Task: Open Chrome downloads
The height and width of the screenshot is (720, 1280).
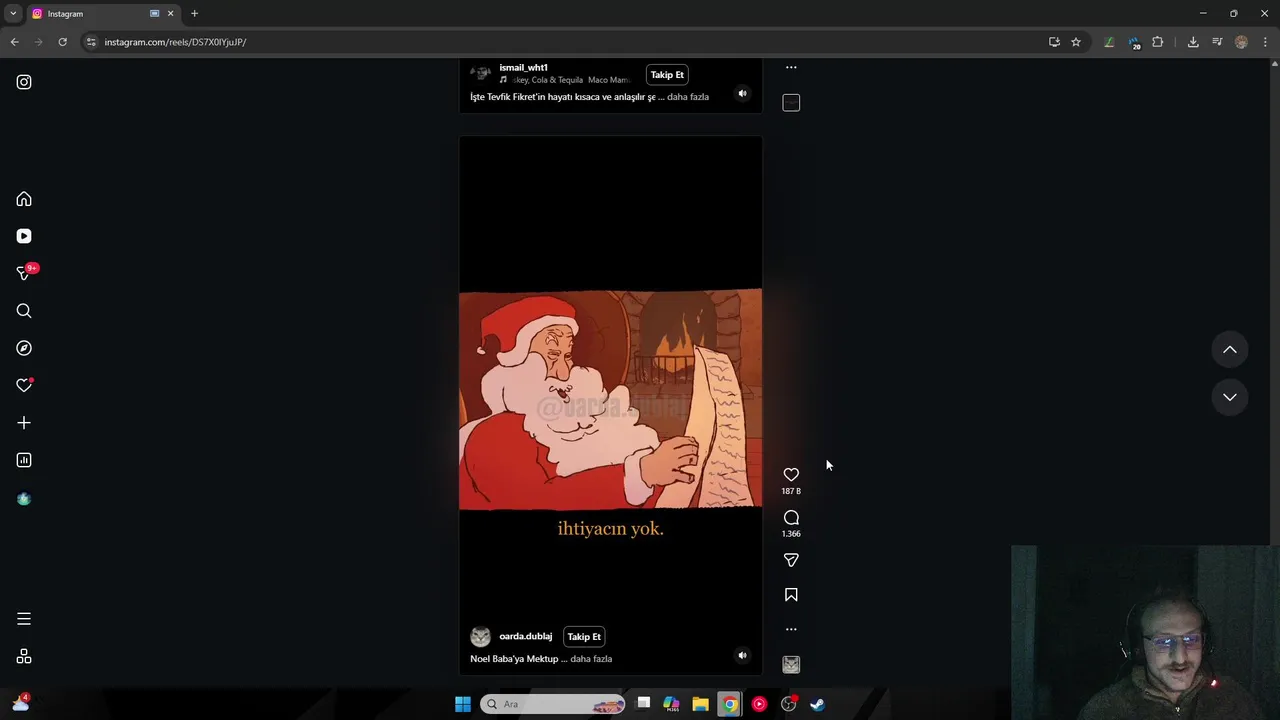Action: coord(1193,42)
